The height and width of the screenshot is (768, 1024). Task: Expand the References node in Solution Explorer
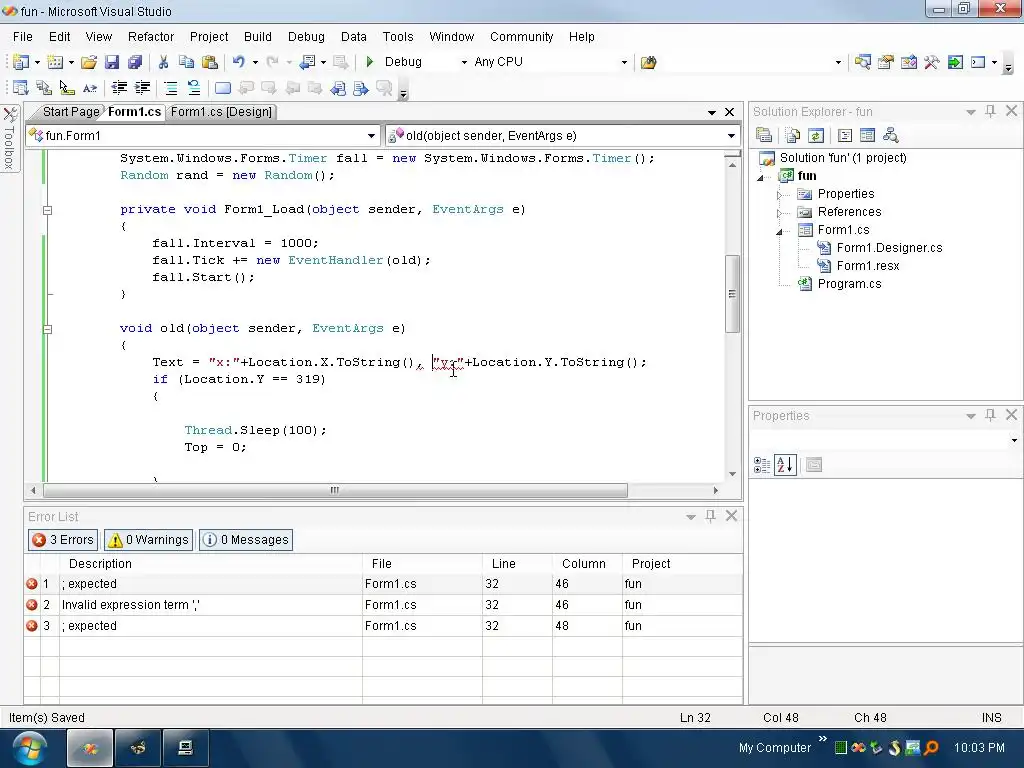pyautogui.click(x=779, y=213)
